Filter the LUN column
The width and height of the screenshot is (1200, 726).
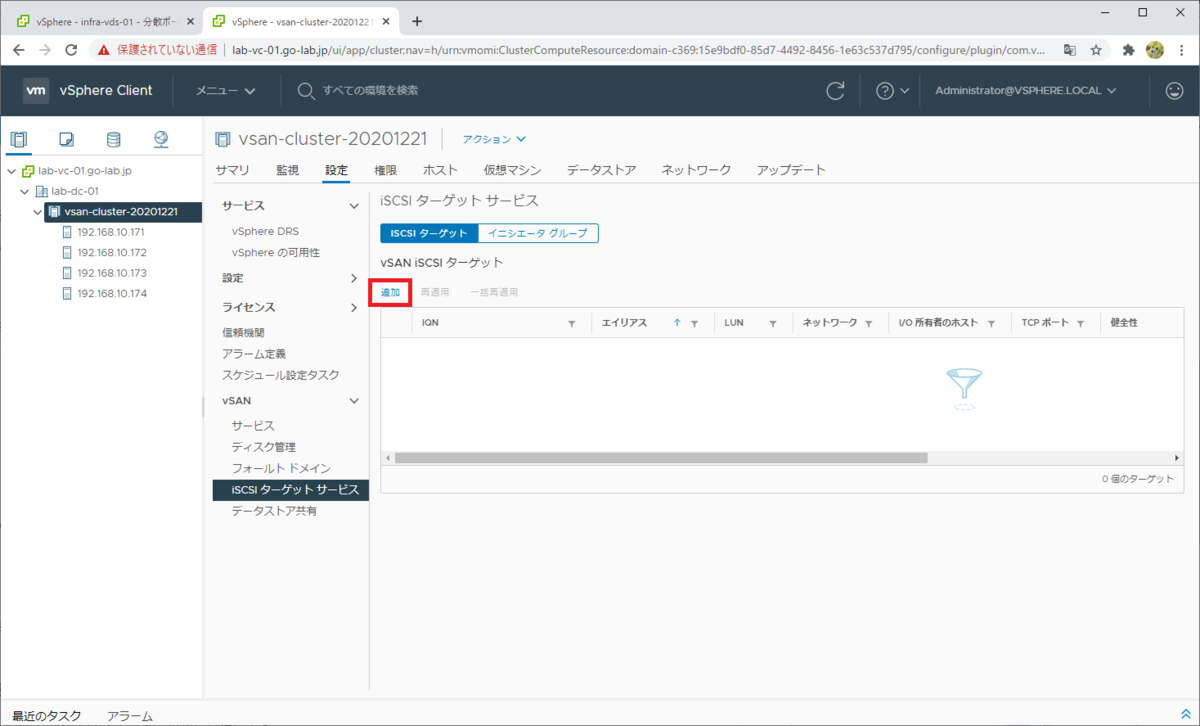click(x=773, y=324)
